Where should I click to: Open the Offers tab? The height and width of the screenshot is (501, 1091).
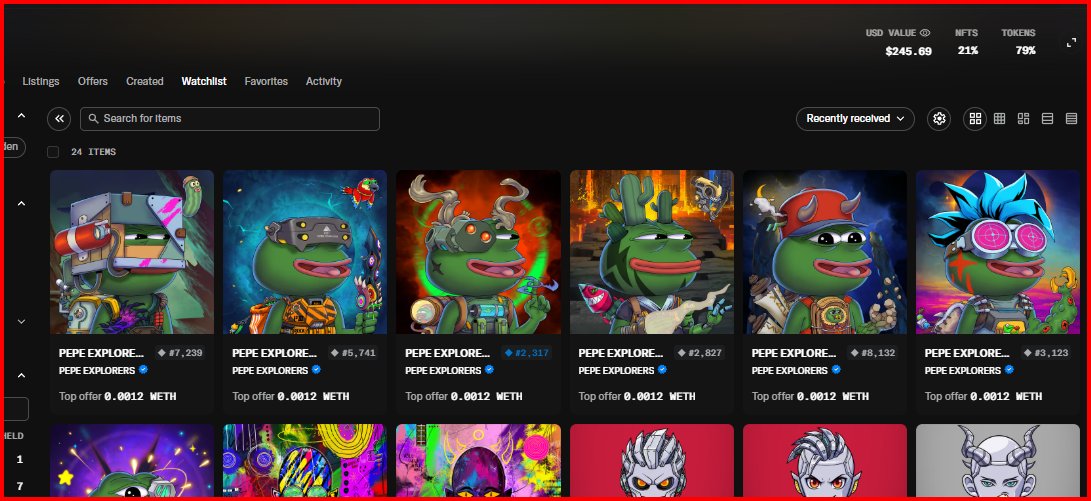[93, 81]
